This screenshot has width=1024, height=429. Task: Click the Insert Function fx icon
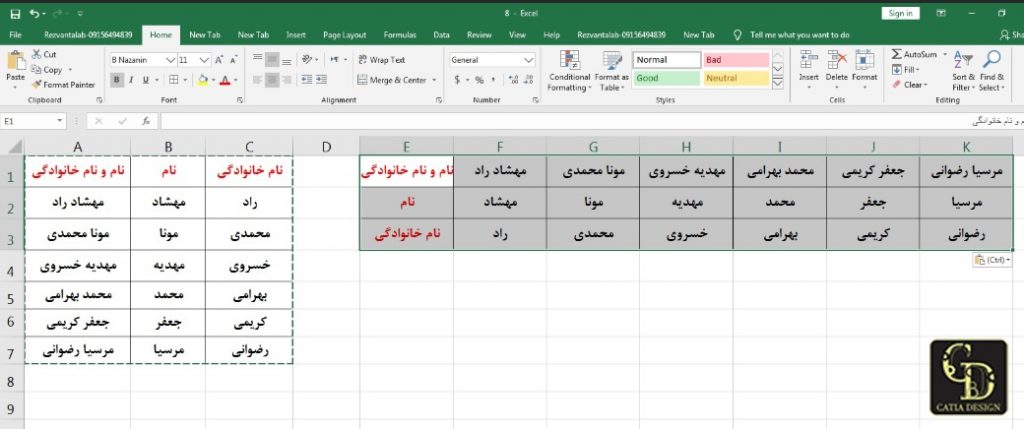click(x=146, y=121)
